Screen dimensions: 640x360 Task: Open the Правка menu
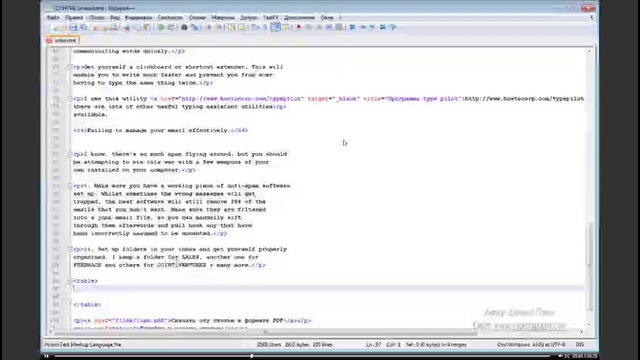coord(74,18)
